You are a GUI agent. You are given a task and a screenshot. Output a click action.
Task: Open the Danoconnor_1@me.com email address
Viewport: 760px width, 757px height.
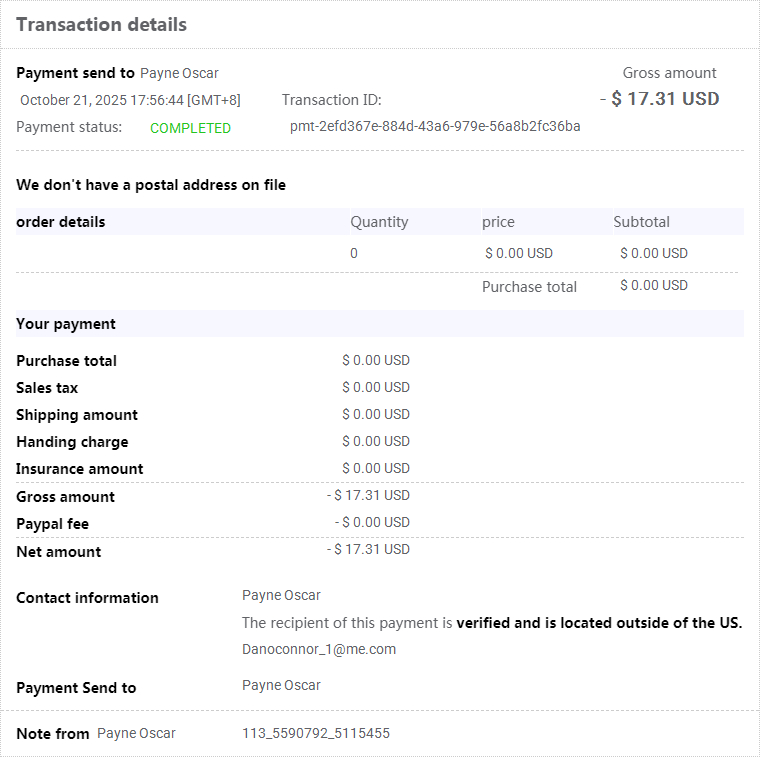319,649
